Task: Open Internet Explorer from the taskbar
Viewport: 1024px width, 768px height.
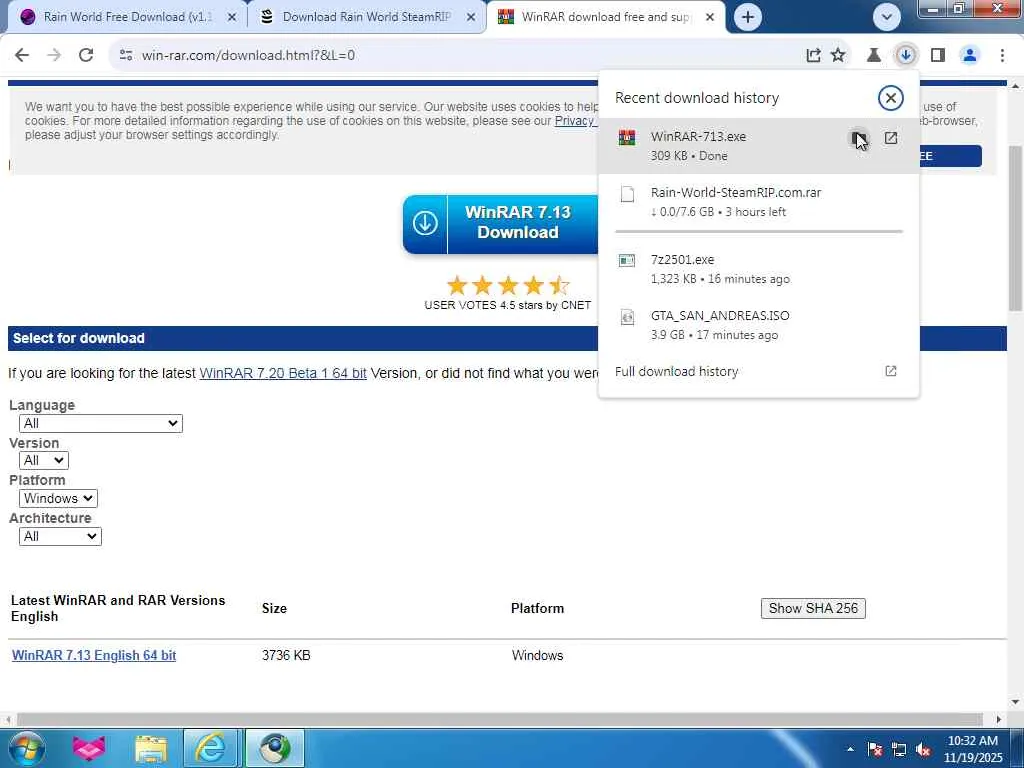Action: click(x=210, y=748)
